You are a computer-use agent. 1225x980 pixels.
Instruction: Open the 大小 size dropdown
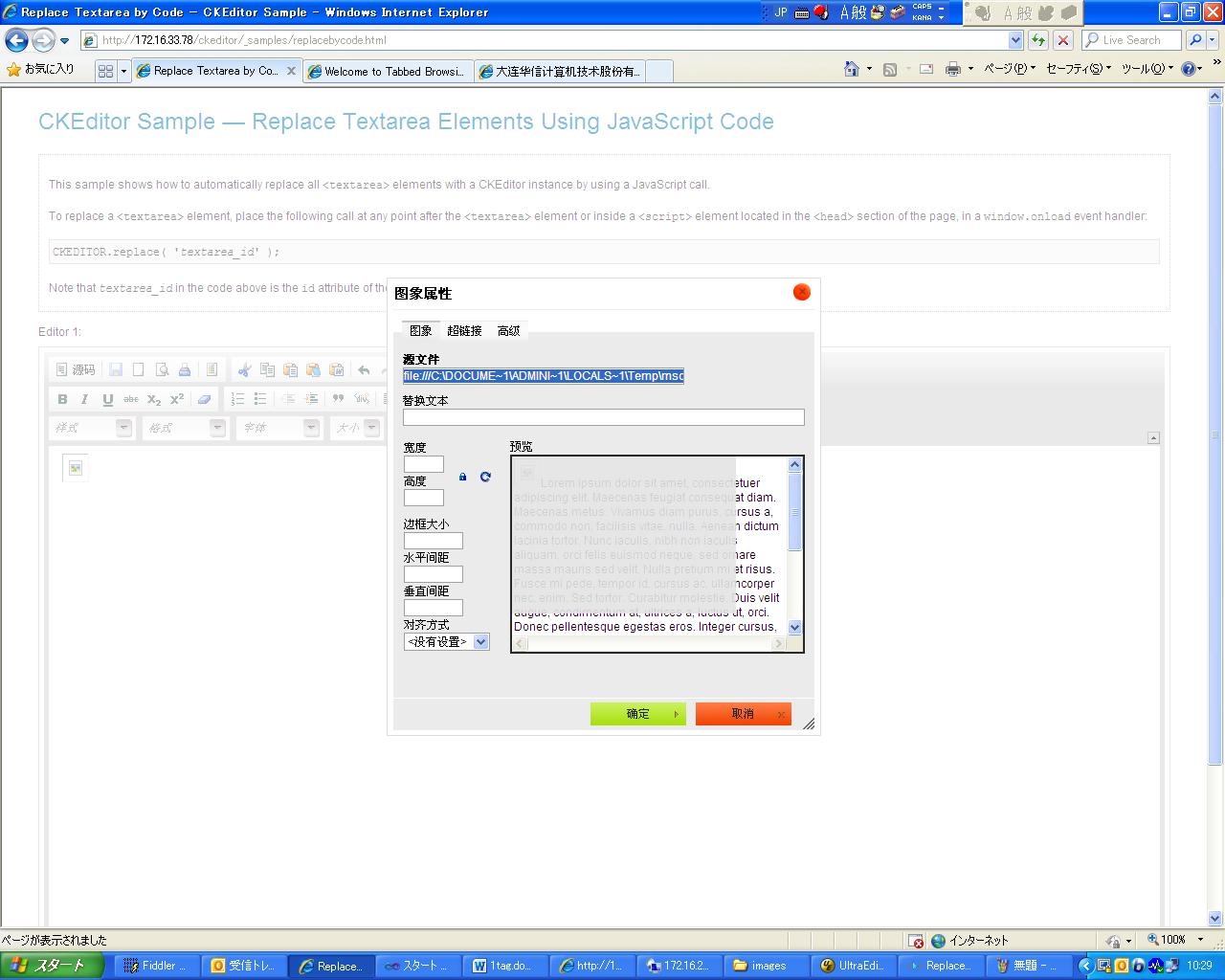click(x=359, y=428)
